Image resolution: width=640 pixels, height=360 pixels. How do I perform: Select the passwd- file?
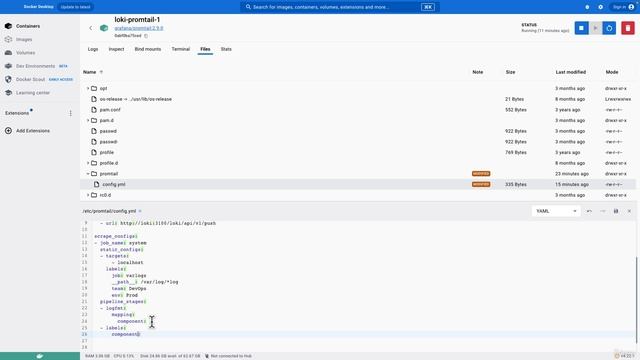click(x=109, y=142)
